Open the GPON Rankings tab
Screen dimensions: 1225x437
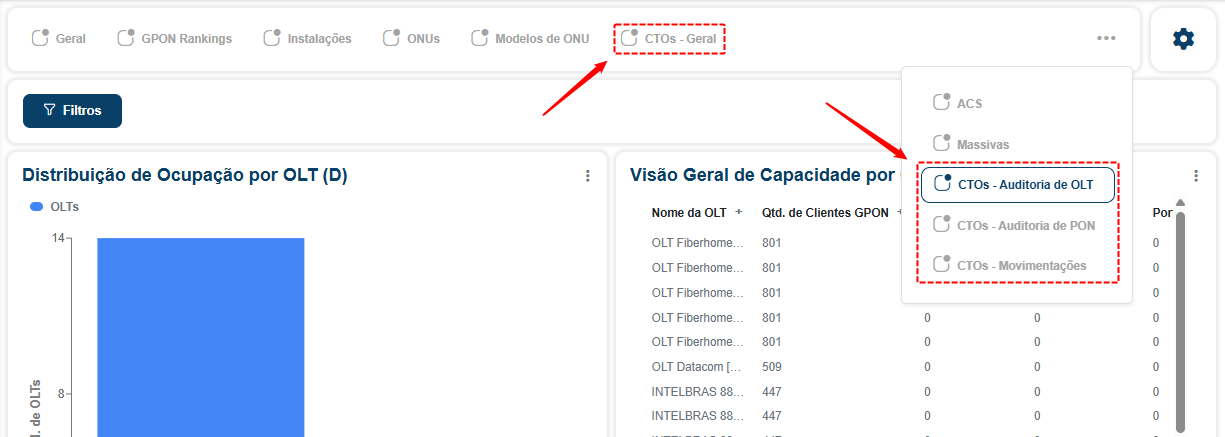pyautogui.click(x=175, y=39)
